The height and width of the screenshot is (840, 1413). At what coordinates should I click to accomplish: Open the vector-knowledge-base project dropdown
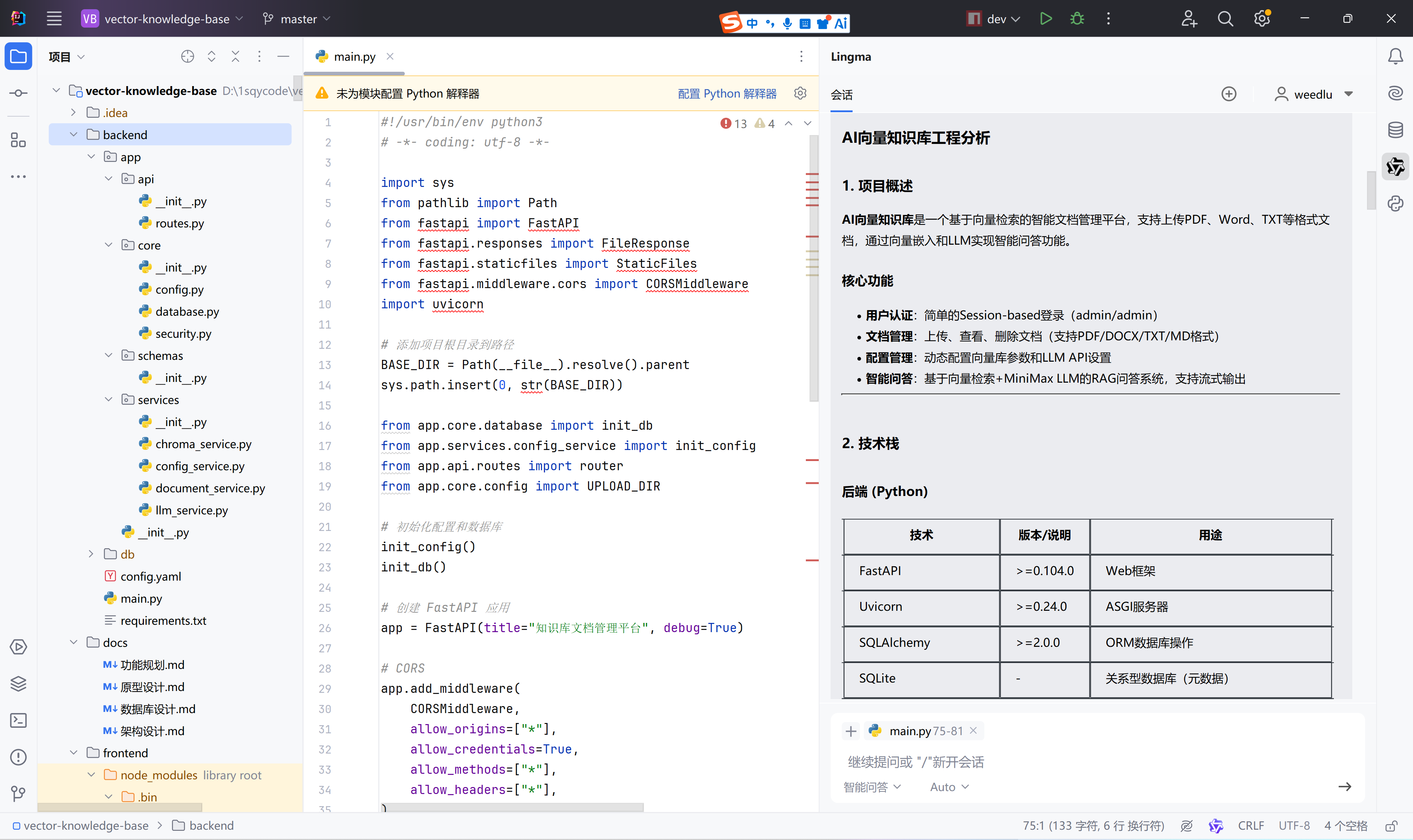pyautogui.click(x=163, y=19)
